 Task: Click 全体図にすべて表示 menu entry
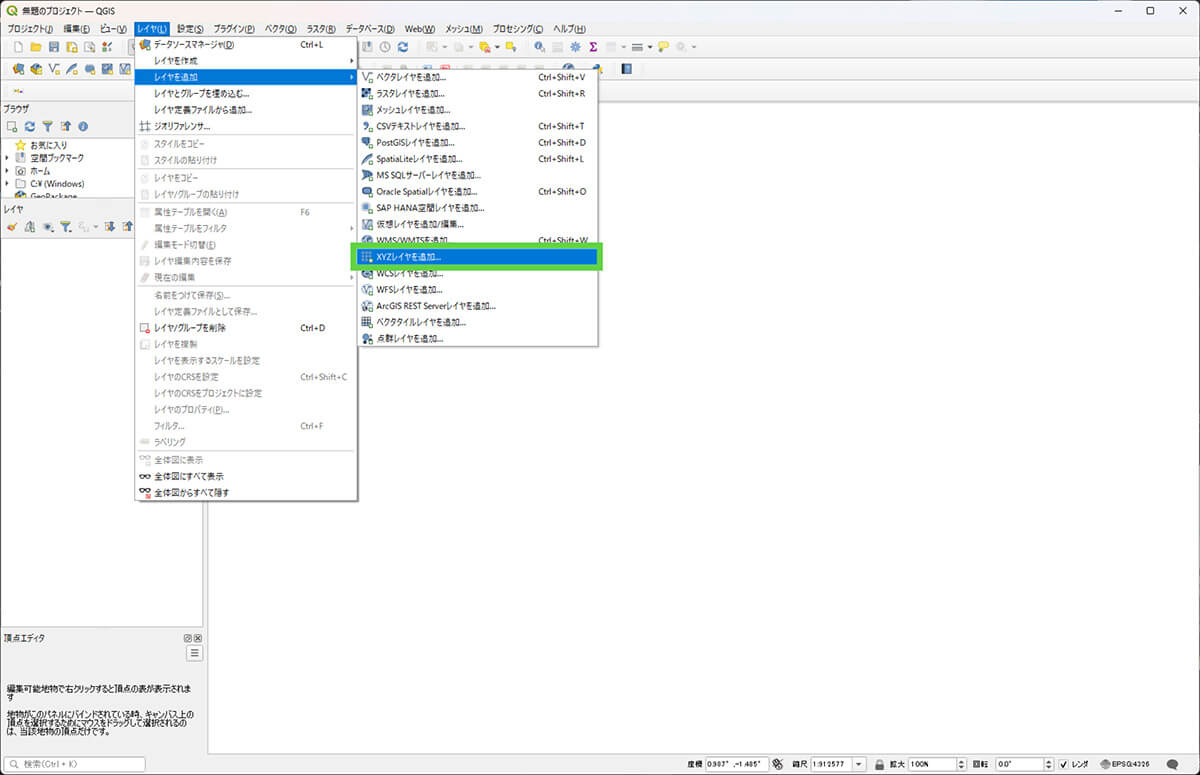pyautogui.click(x=246, y=476)
